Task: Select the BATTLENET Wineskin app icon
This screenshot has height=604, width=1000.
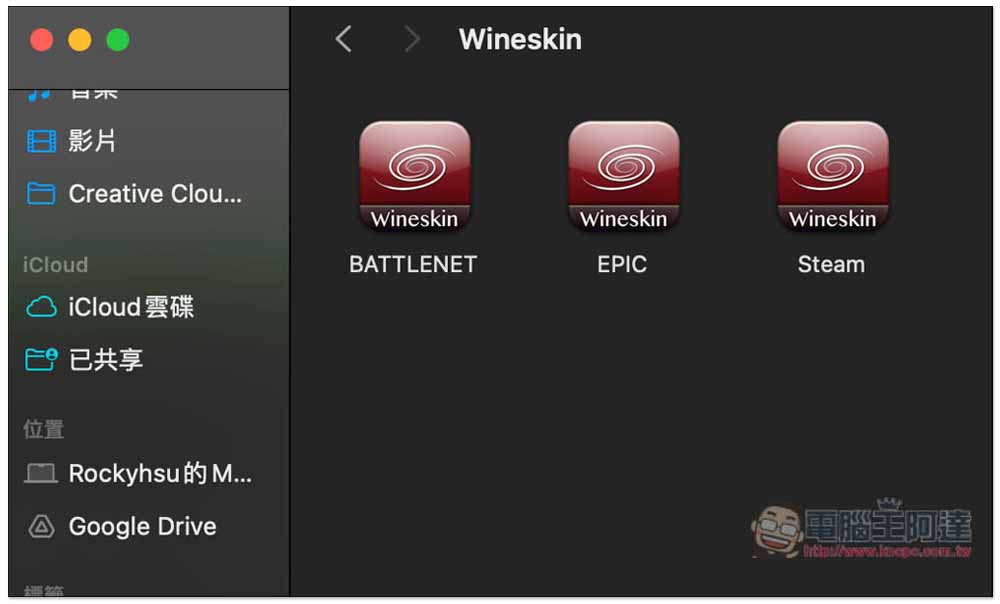Action: click(x=415, y=176)
